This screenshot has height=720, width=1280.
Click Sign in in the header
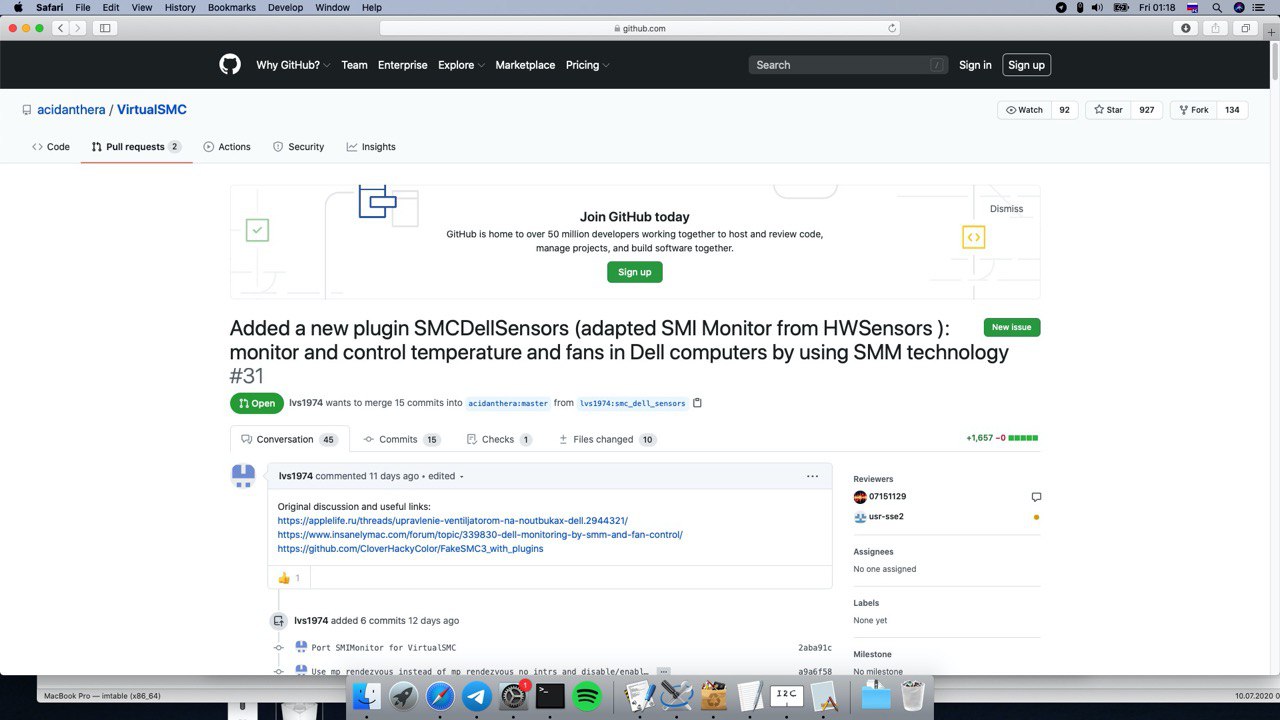pos(975,65)
